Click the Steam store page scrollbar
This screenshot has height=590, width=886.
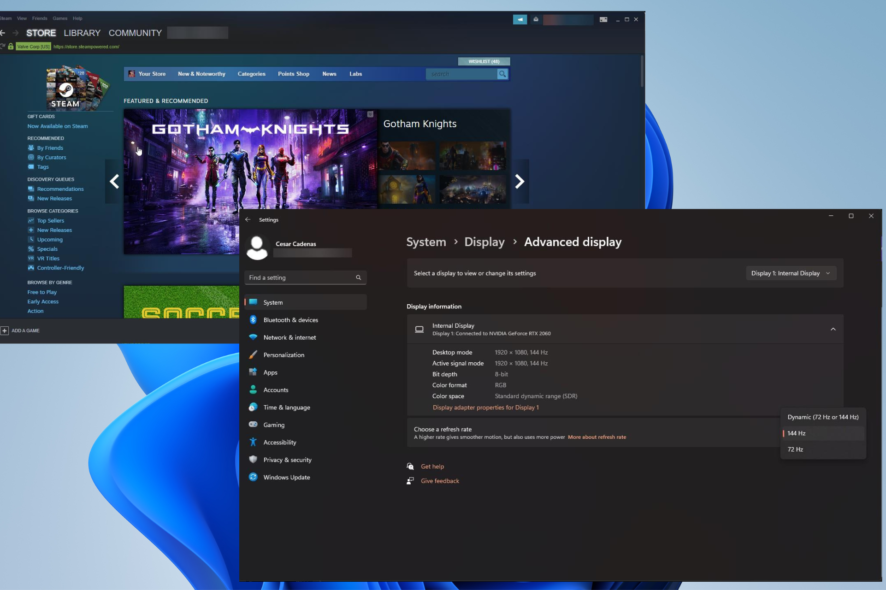tap(642, 71)
